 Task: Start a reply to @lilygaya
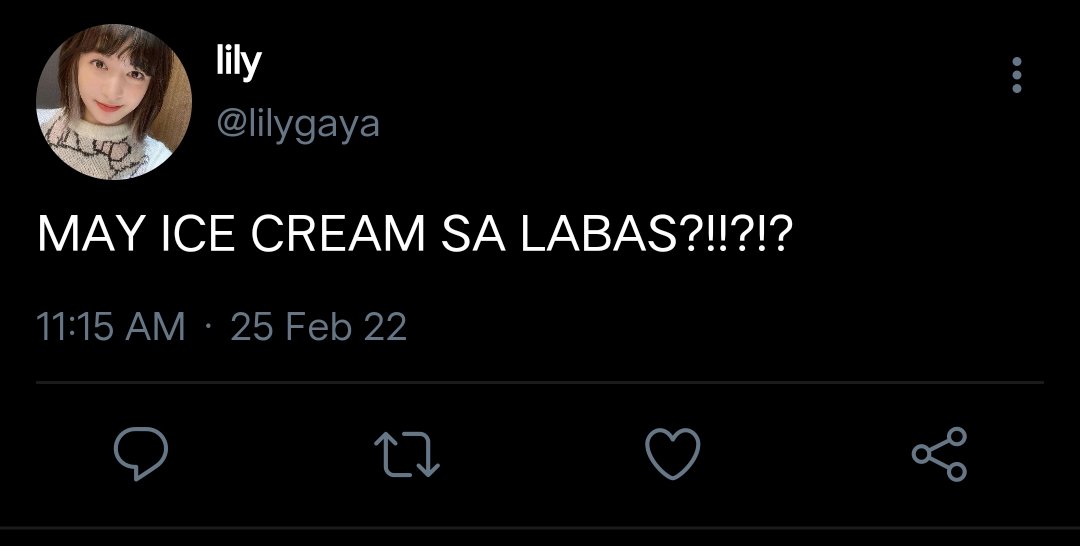(141, 453)
